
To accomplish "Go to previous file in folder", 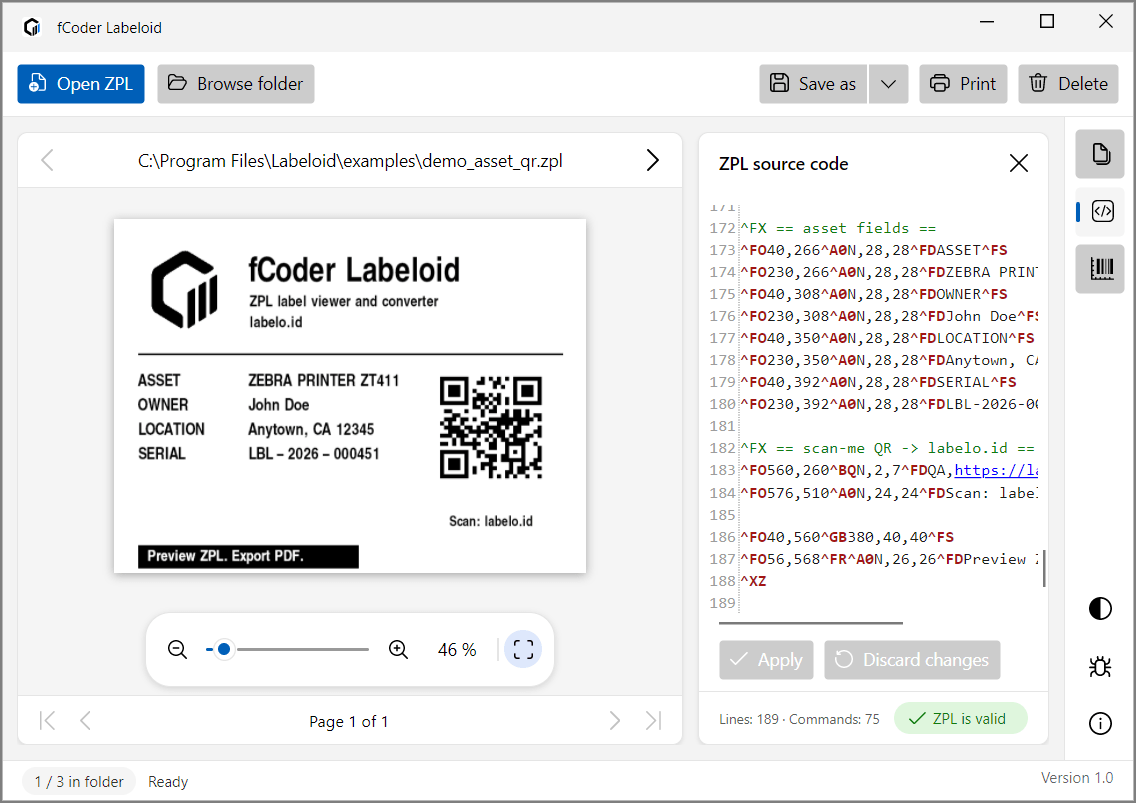I will click(48, 160).
